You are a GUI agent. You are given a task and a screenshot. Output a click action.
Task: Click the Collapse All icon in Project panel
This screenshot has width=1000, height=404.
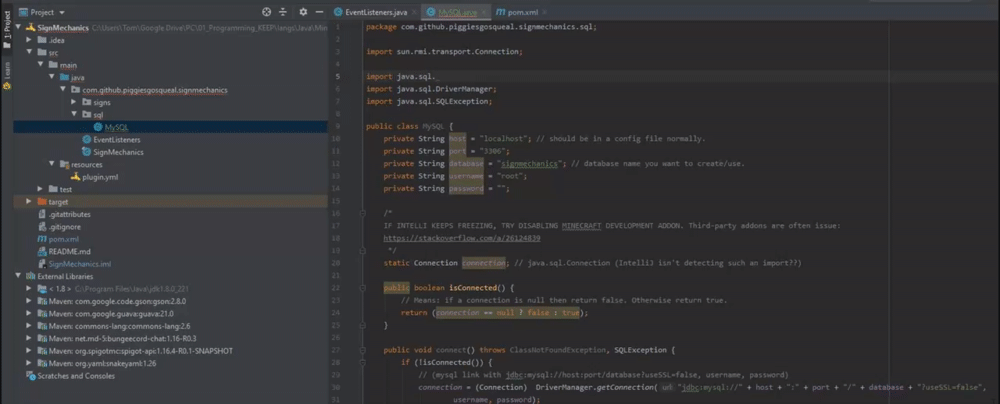284,12
